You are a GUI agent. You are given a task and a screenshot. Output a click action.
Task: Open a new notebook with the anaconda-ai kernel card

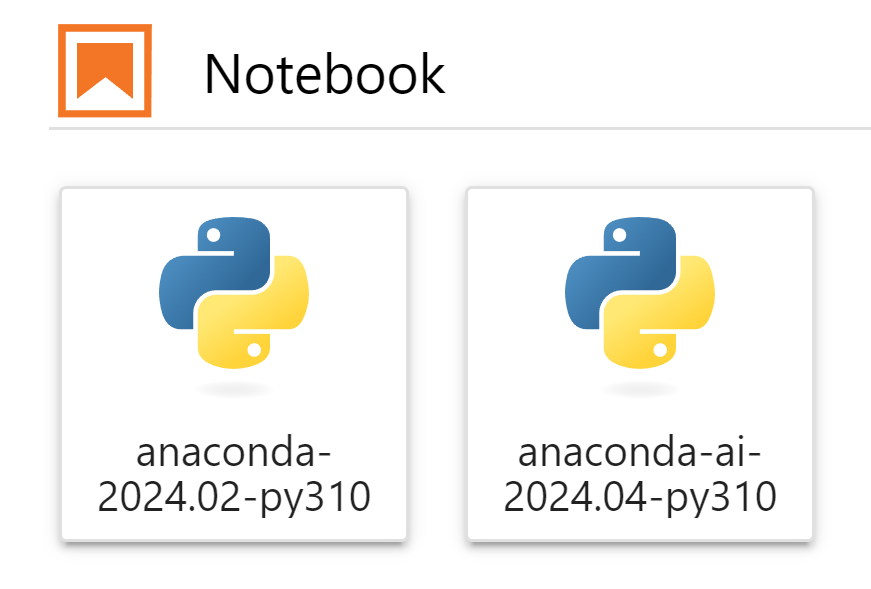point(640,364)
